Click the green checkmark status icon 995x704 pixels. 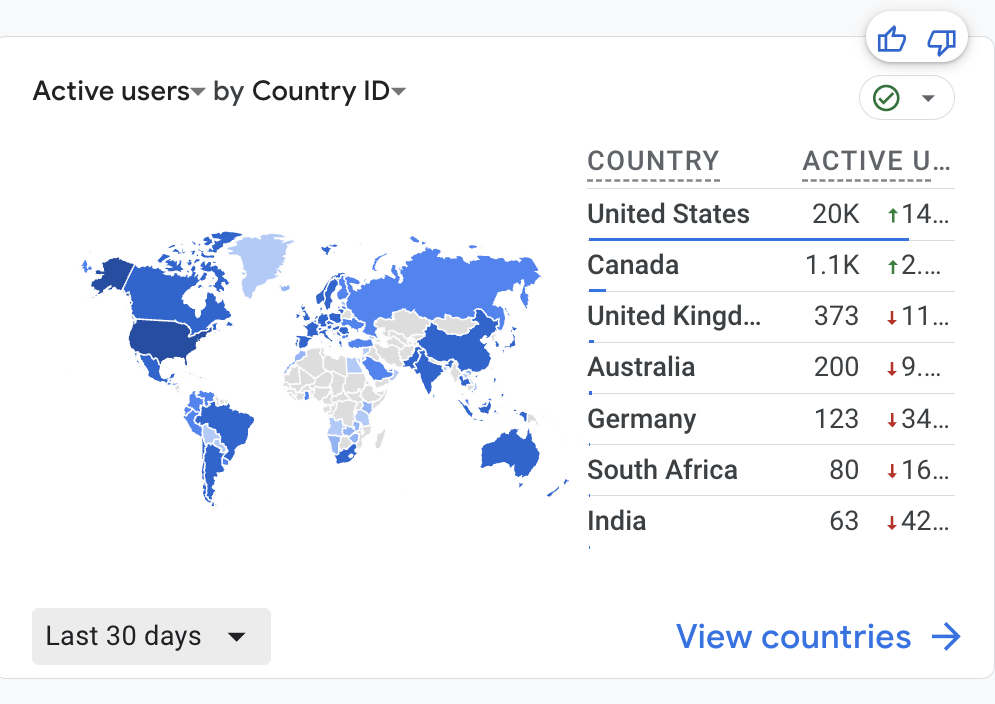tap(886, 98)
